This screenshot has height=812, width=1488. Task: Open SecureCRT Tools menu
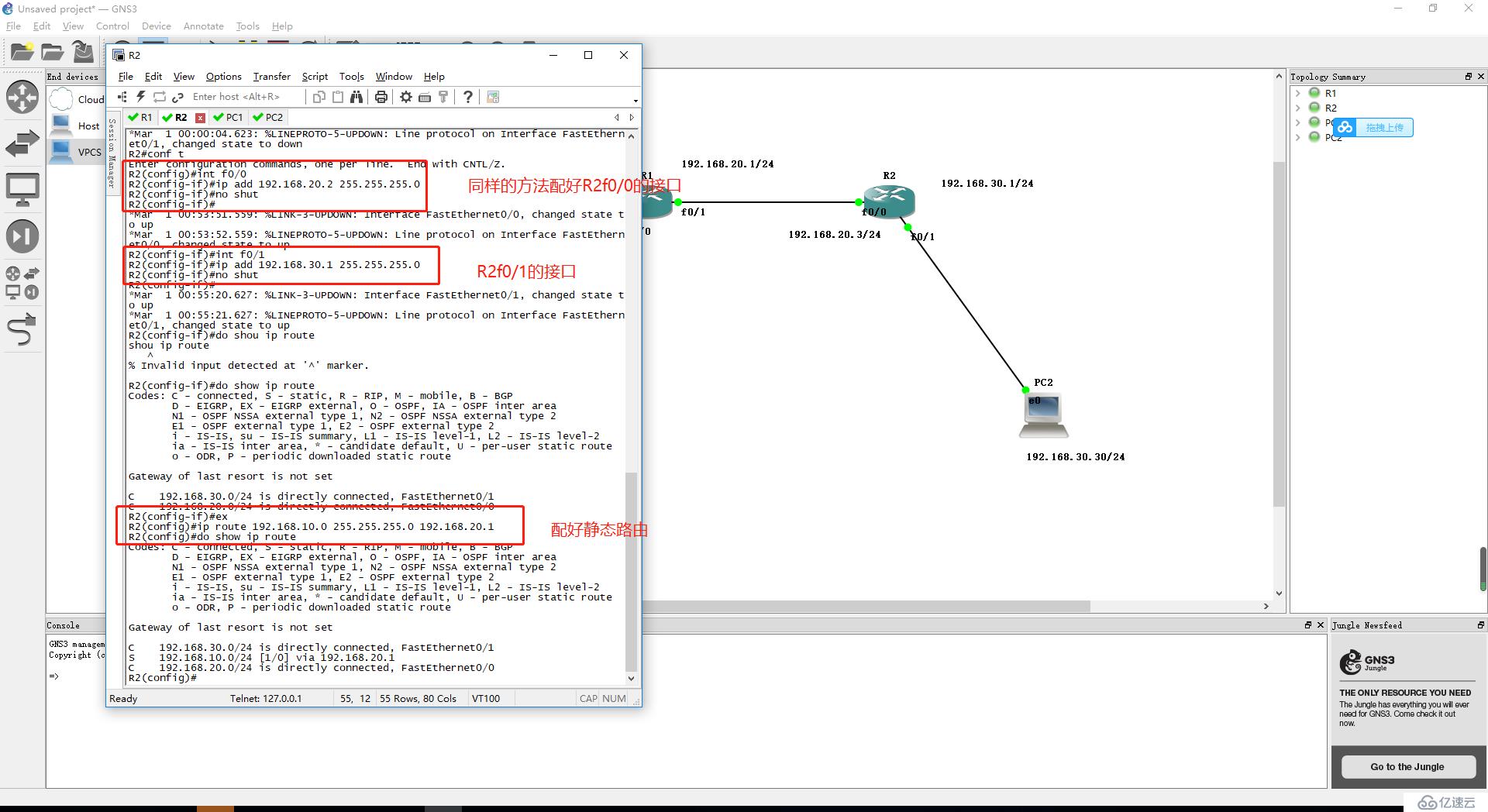tap(351, 77)
